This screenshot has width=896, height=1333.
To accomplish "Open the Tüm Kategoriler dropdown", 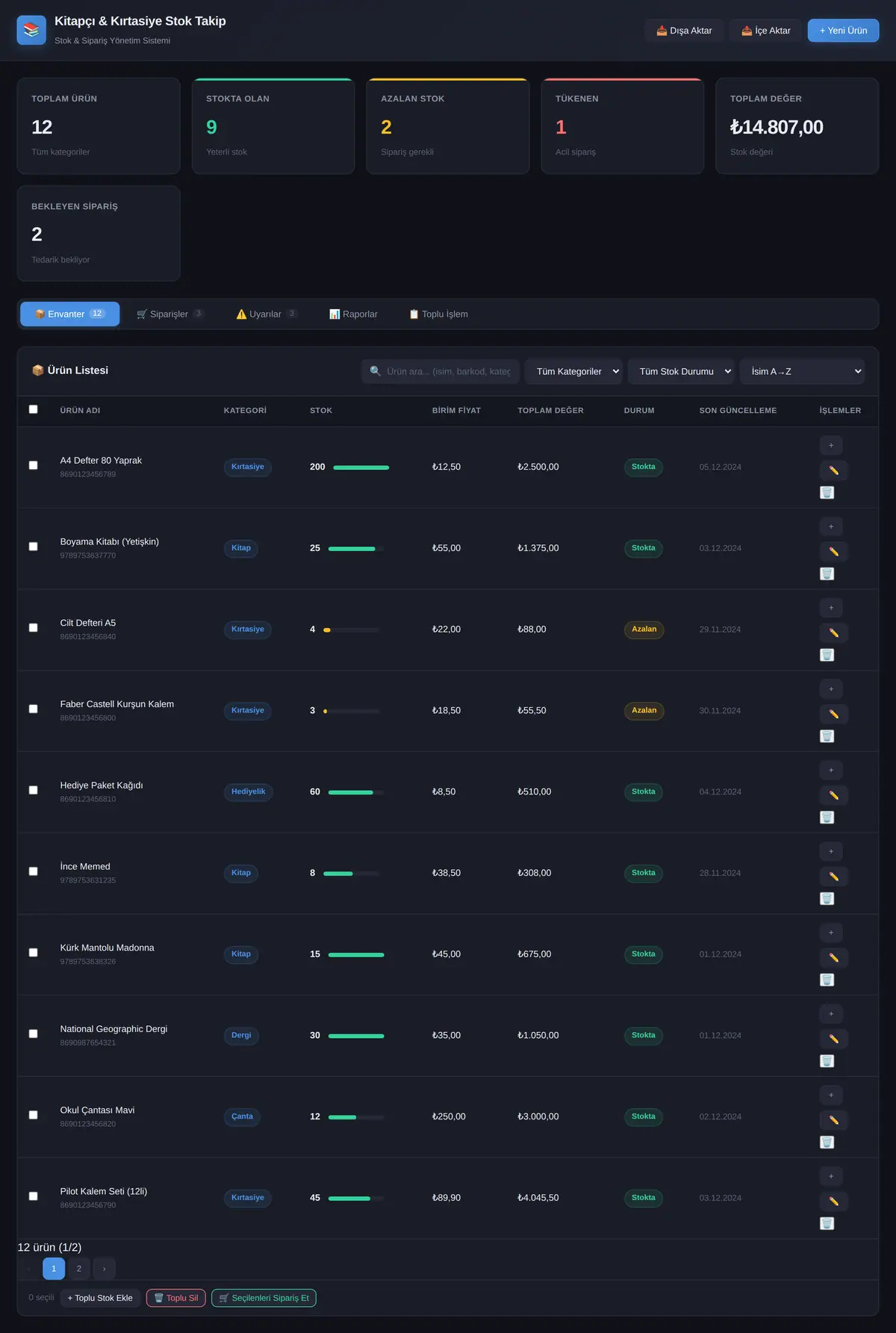I will coord(573,371).
